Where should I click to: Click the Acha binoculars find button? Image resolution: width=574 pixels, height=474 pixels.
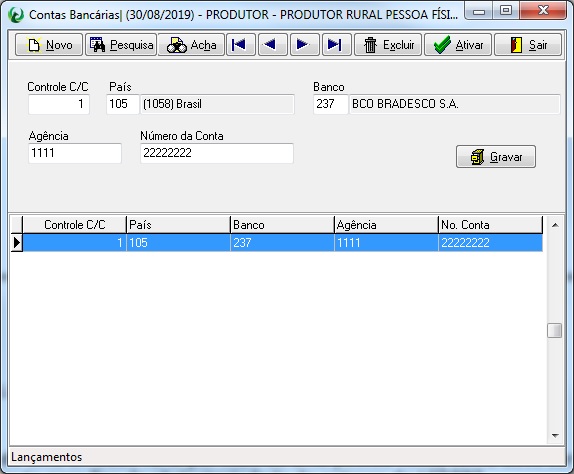(191, 45)
